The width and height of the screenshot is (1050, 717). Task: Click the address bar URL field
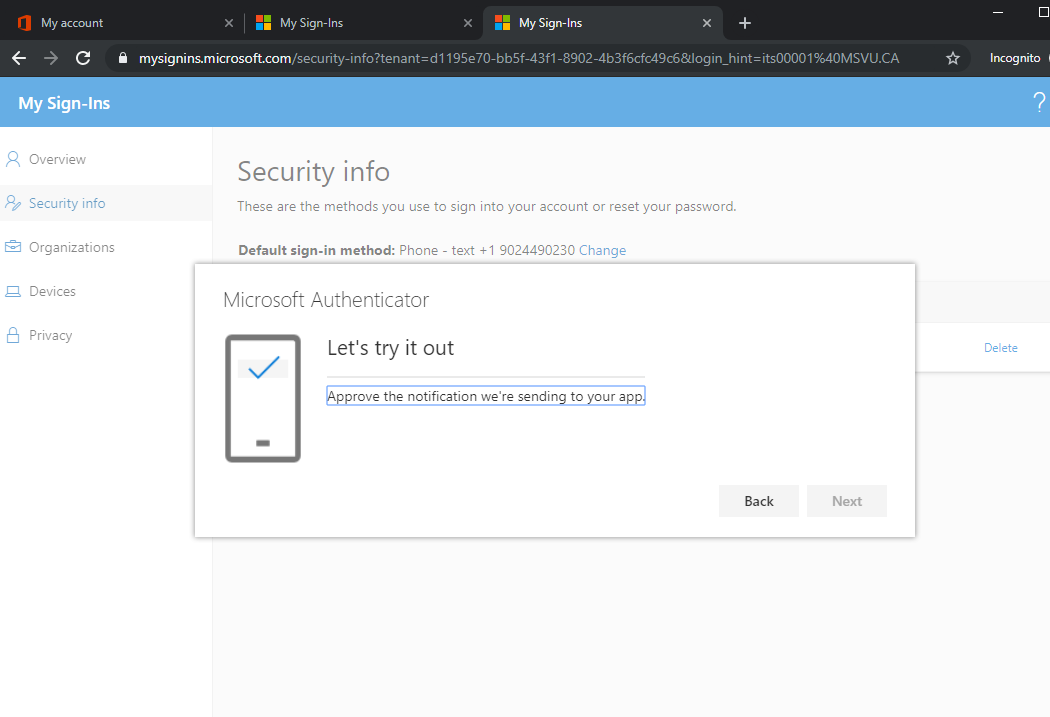pos(520,58)
